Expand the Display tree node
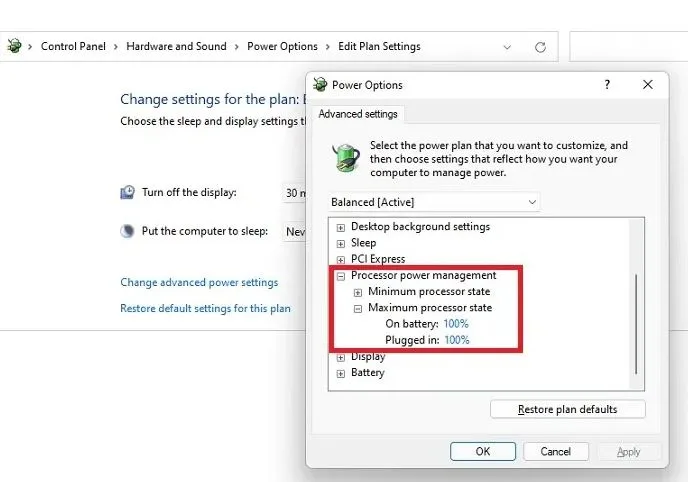The image size is (688, 482). [x=340, y=357]
